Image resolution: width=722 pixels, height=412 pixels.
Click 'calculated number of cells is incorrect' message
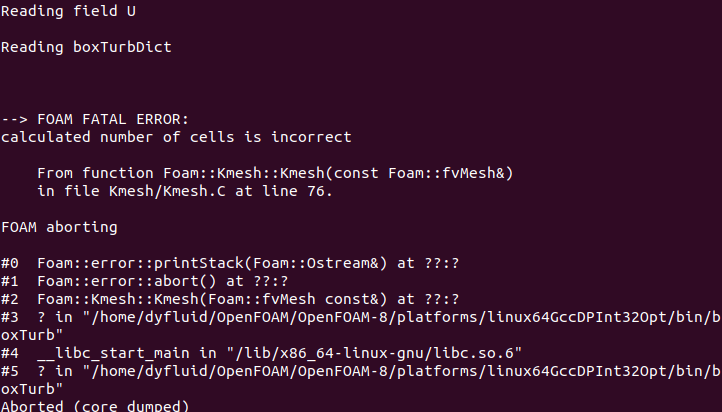pyautogui.click(x=176, y=137)
